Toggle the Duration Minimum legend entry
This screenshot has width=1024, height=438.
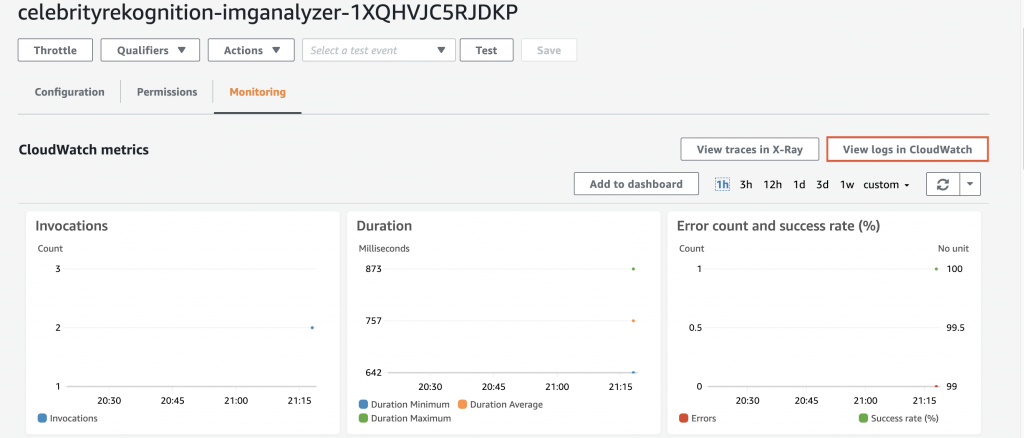pos(404,405)
